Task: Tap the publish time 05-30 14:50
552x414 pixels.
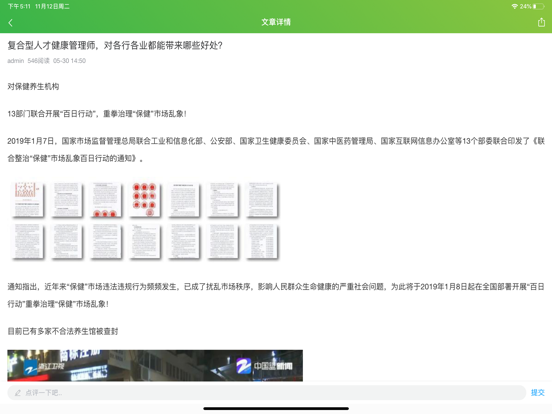Action: pyautogui.click(x=69, y=61)
